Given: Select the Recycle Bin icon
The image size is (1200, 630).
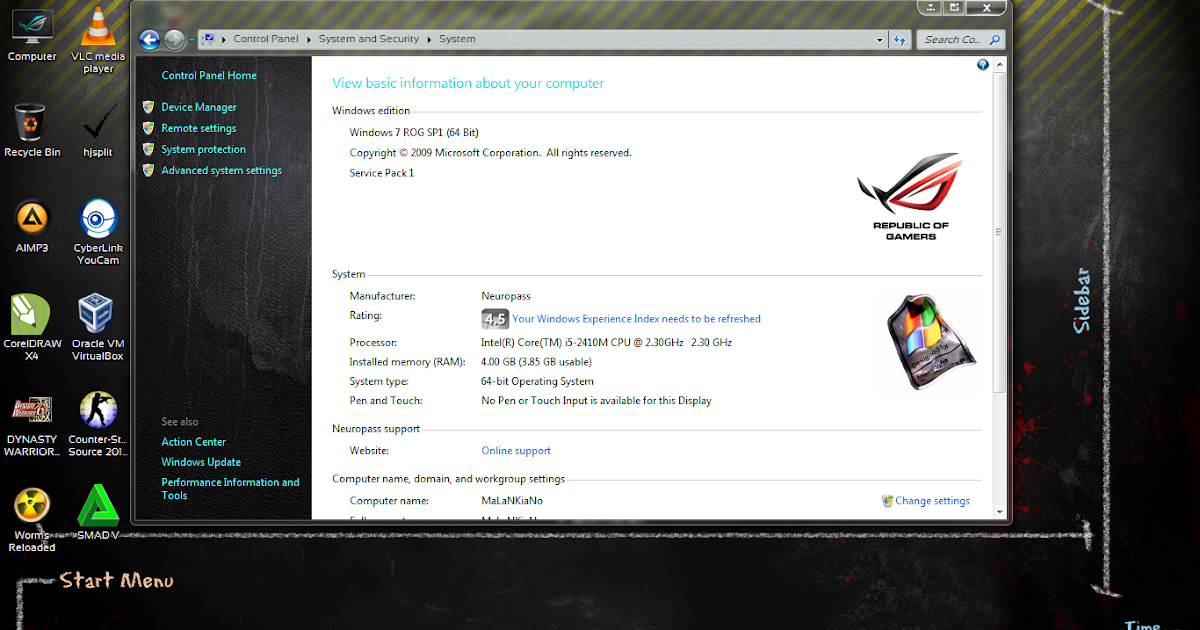Looking at the screenshot, I should (x=32, y=131).
